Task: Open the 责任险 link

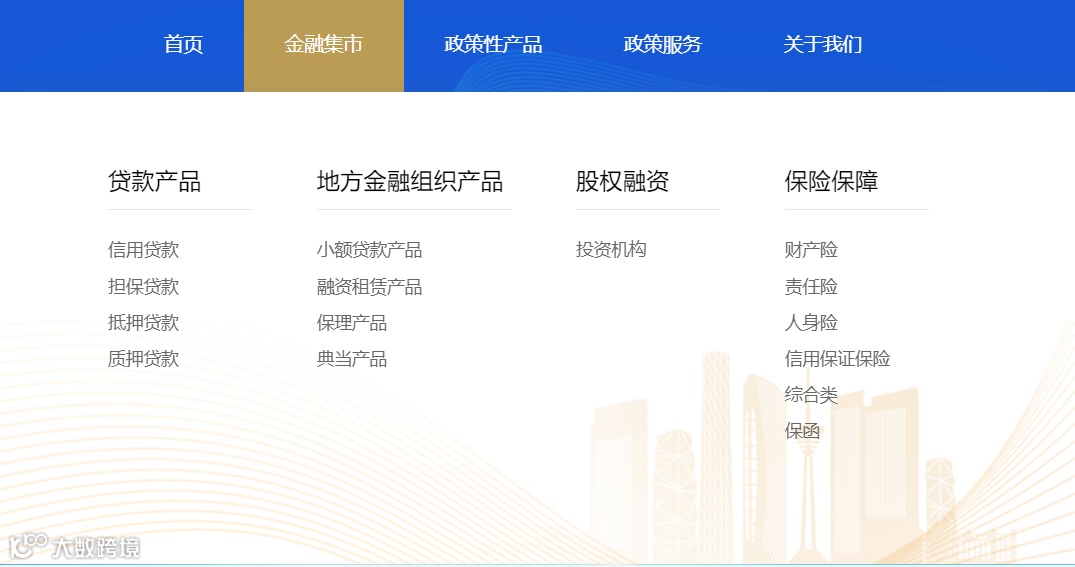Action: pyautogui.click(x=812, y=287)
